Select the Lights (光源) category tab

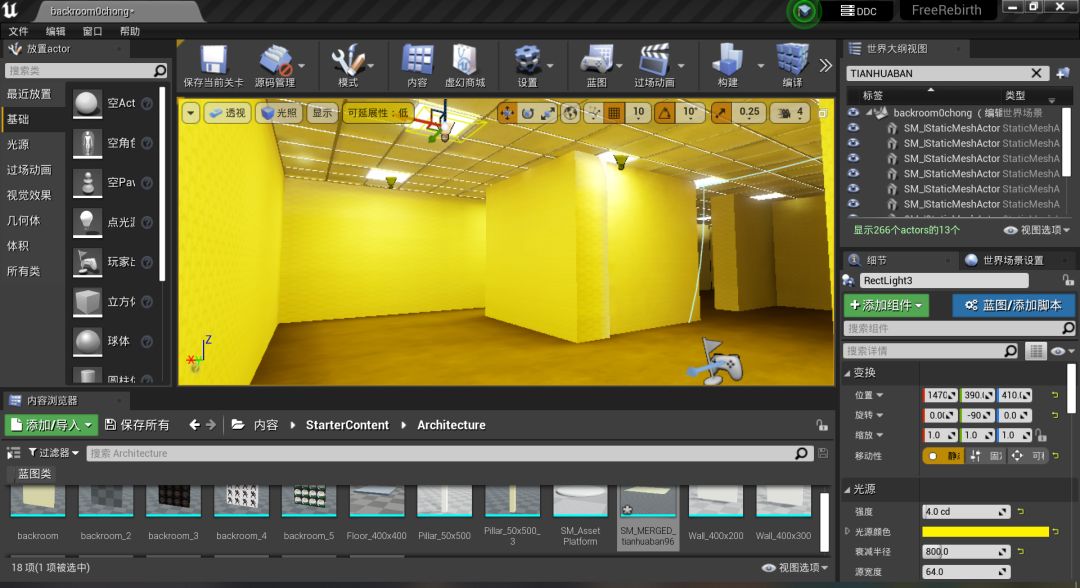18,145
